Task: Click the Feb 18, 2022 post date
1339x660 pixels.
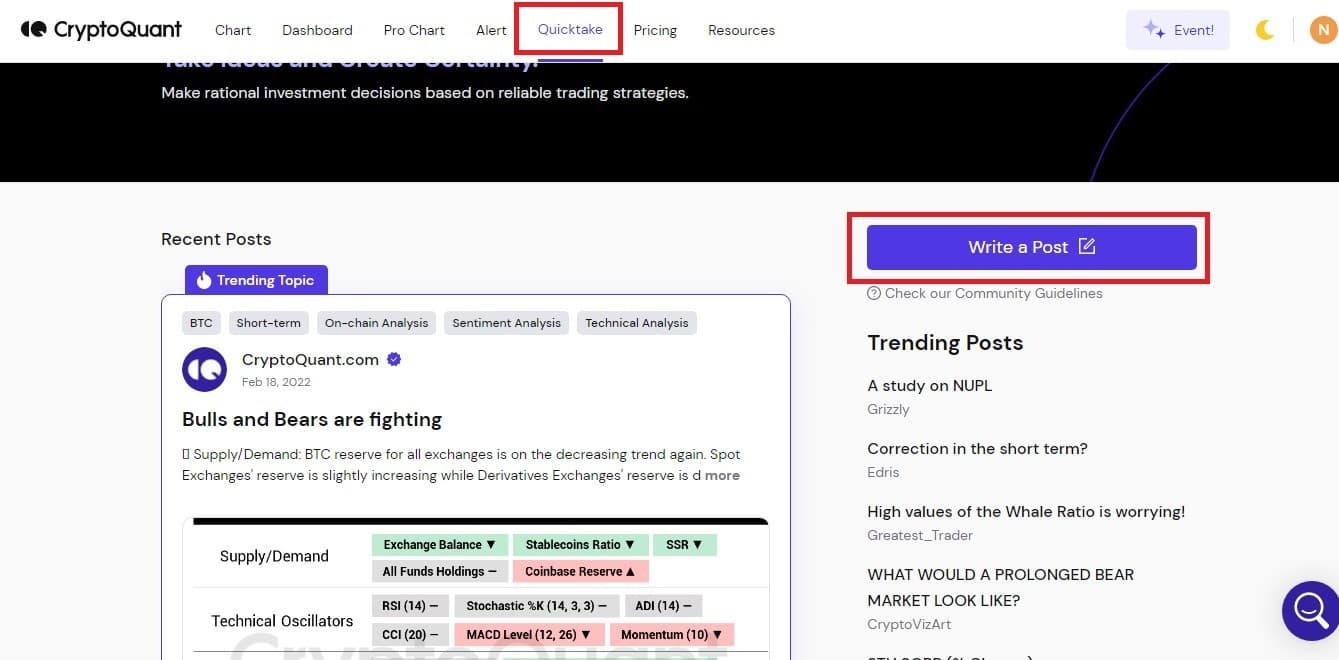Action: coord(276,382)
